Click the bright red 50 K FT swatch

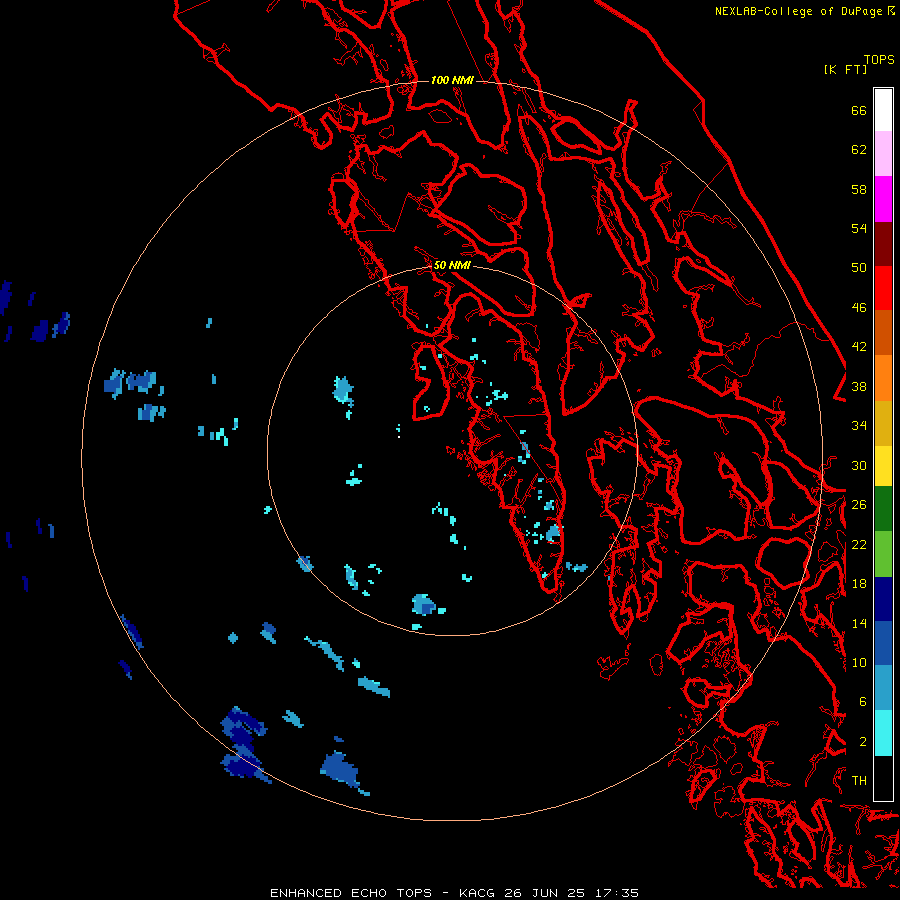click(x=883, y=288)
